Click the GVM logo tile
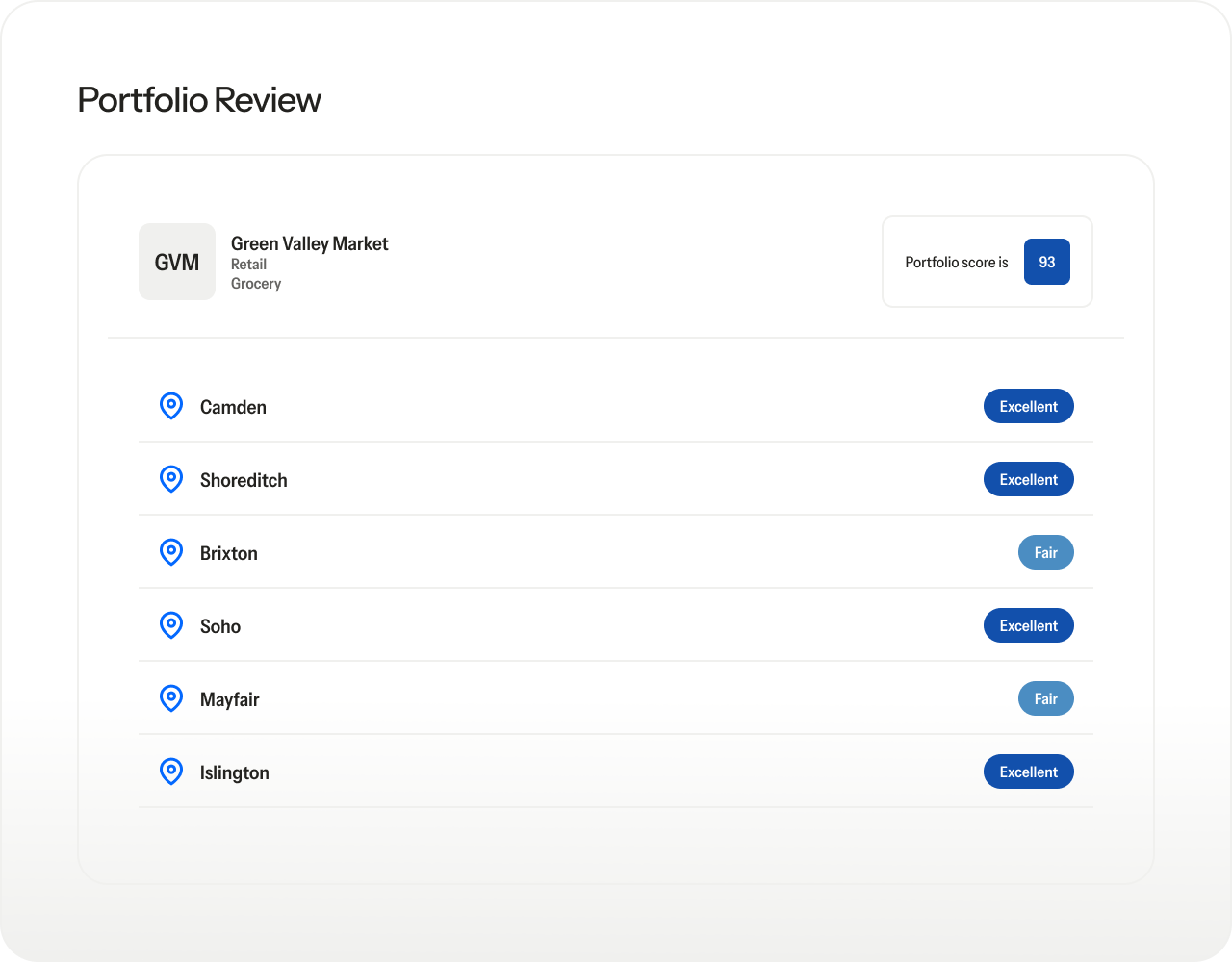The image size is (1232, 962). click(x=177, y=262)
